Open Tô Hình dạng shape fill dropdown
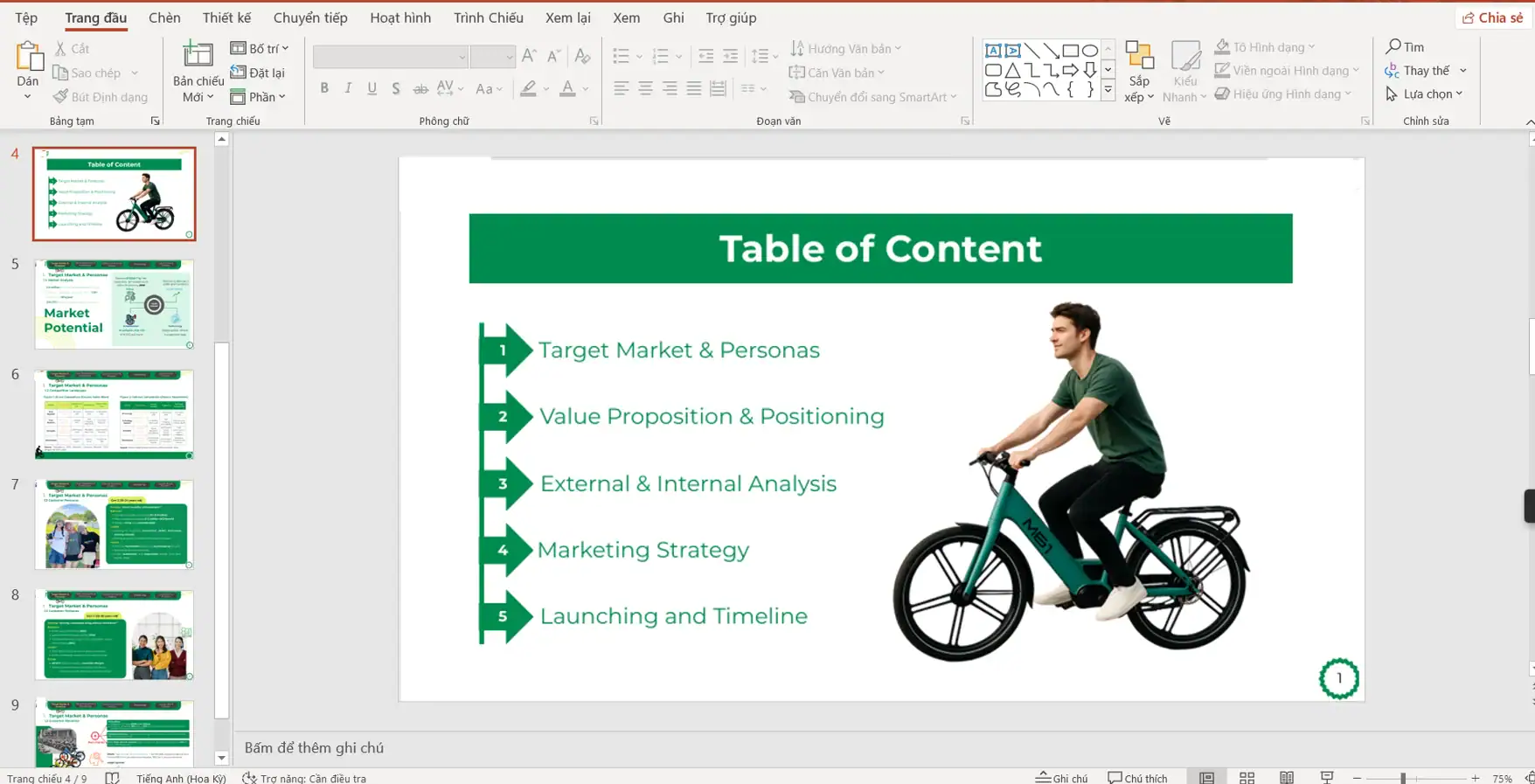Screen dimensions: 1535x784 (x=1265, y=47)
